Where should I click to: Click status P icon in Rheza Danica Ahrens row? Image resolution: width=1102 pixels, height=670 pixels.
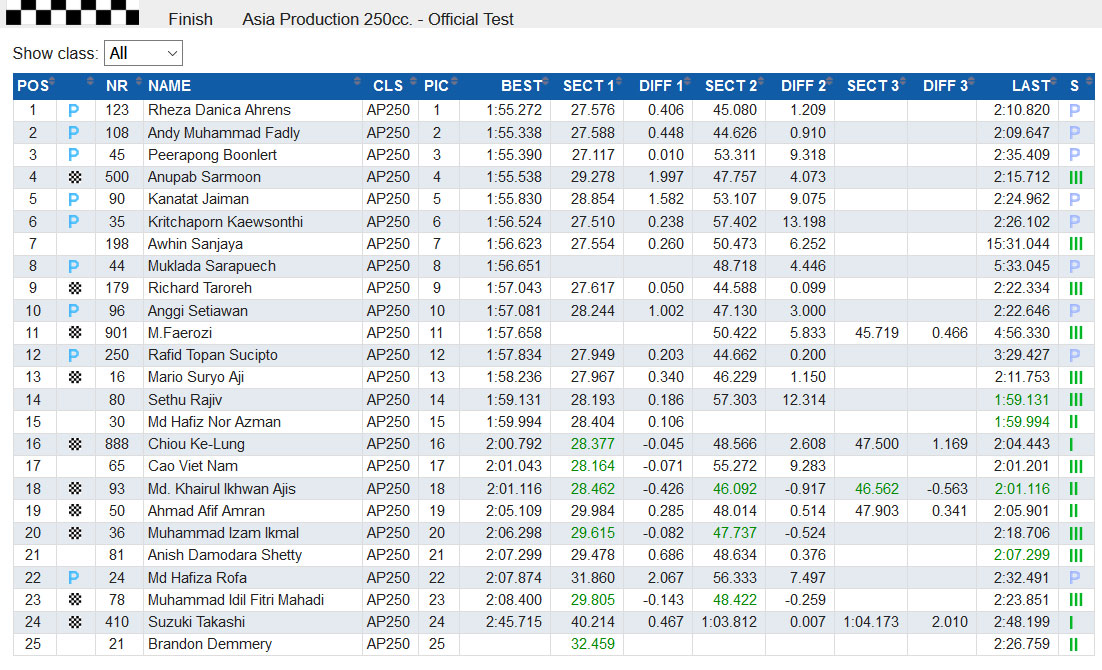1075,110
